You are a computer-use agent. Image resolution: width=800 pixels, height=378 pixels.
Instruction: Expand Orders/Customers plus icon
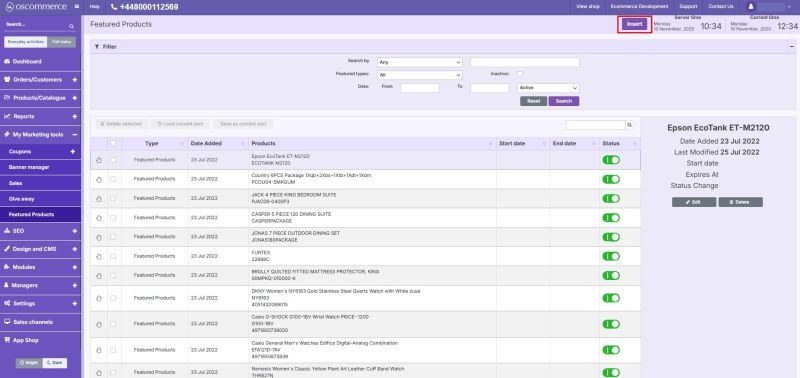click(x=74, y=80)
